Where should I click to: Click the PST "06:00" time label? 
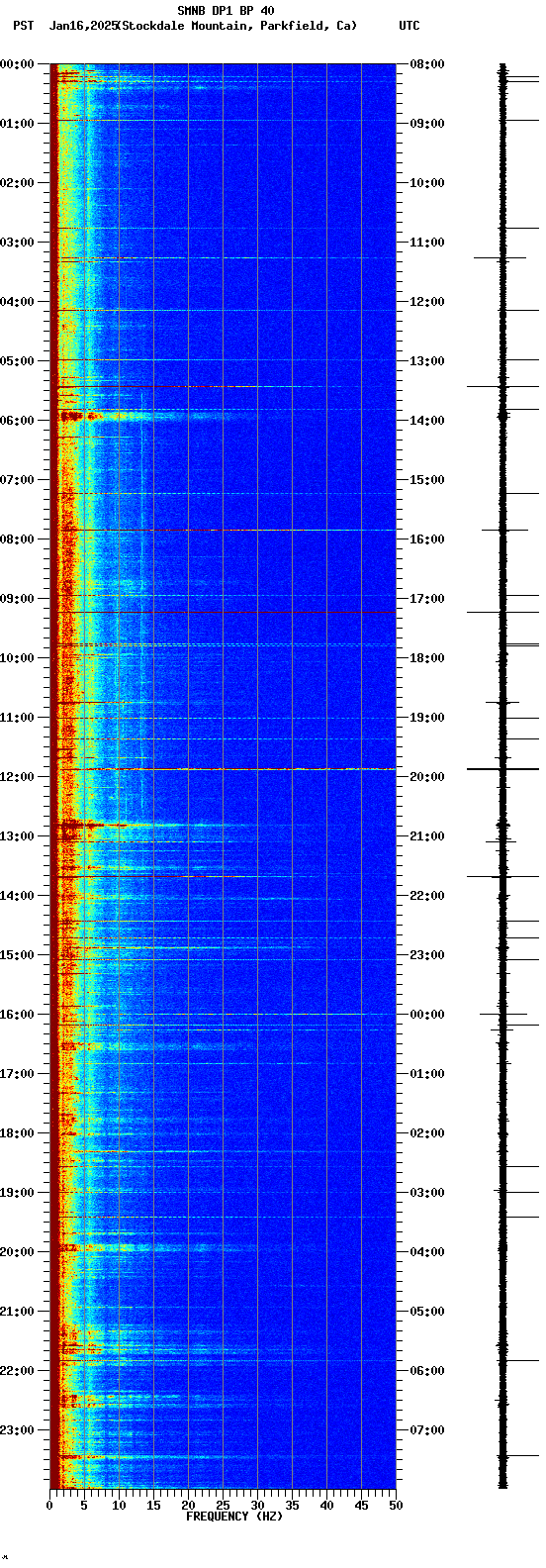(17, 421)
